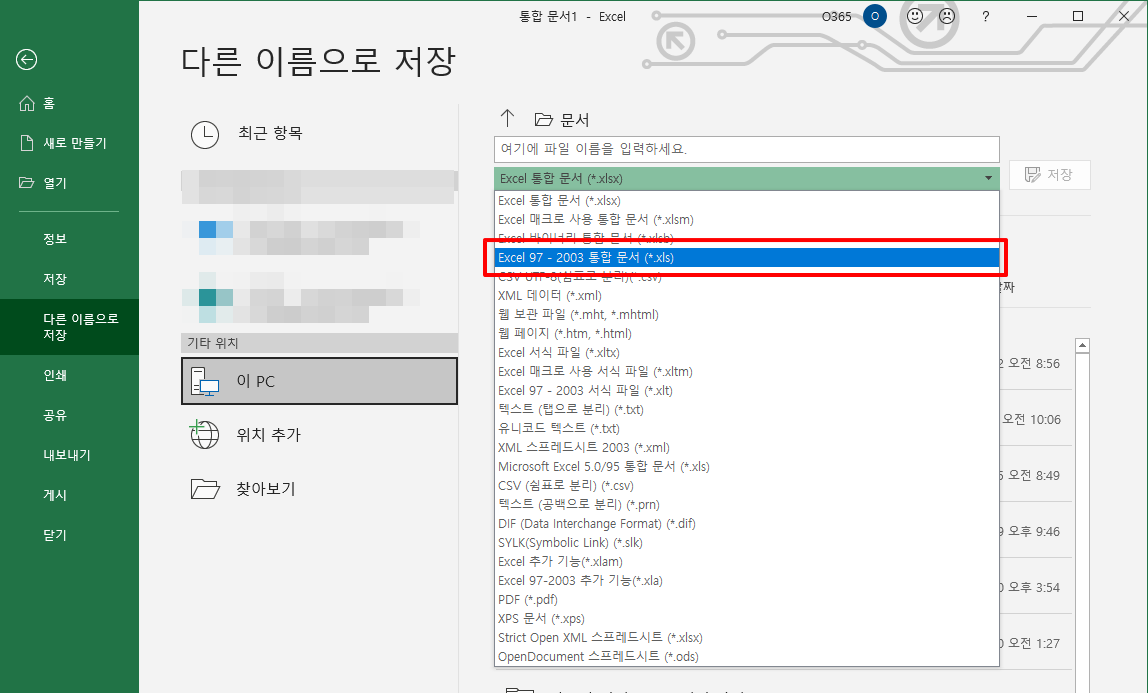This screenshot has width=1148, height=693.
Task: Select Excel 97 - 2003 통합 문서 (*.xls)
Action: click(747, 258)
